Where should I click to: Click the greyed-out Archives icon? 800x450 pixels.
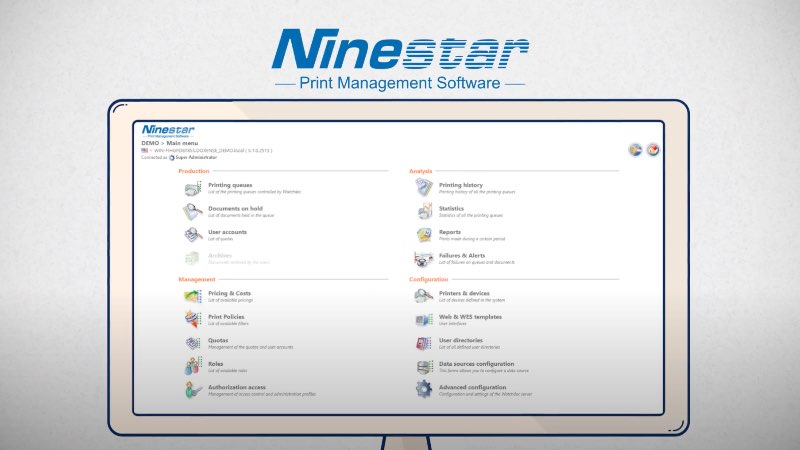[192, 258]
